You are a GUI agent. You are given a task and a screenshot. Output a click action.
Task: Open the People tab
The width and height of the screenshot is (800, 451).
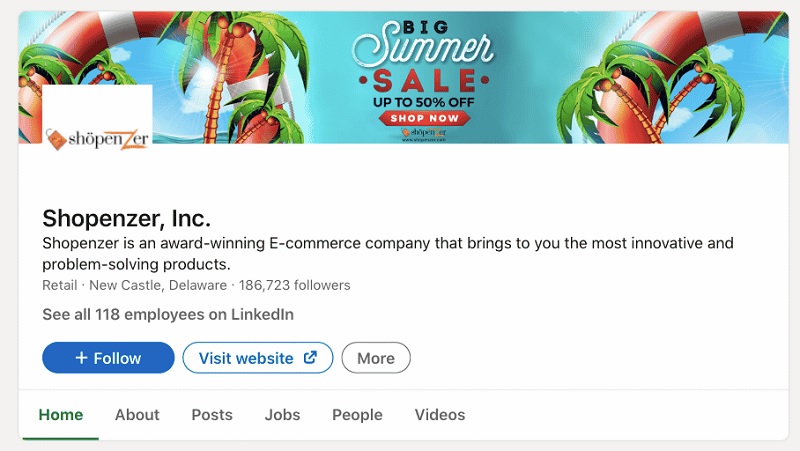click(x=357, y=415)
